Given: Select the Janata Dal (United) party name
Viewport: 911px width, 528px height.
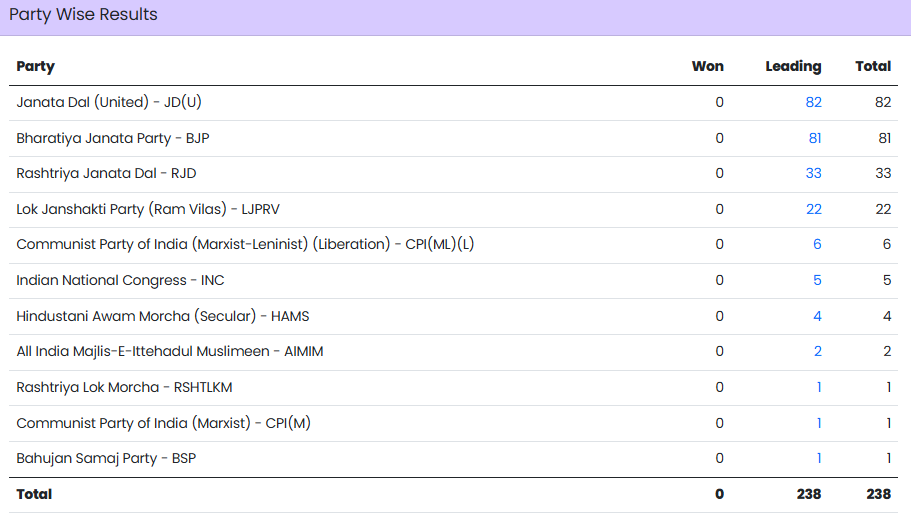Looking at the screenshot, I should coord(109,102).
